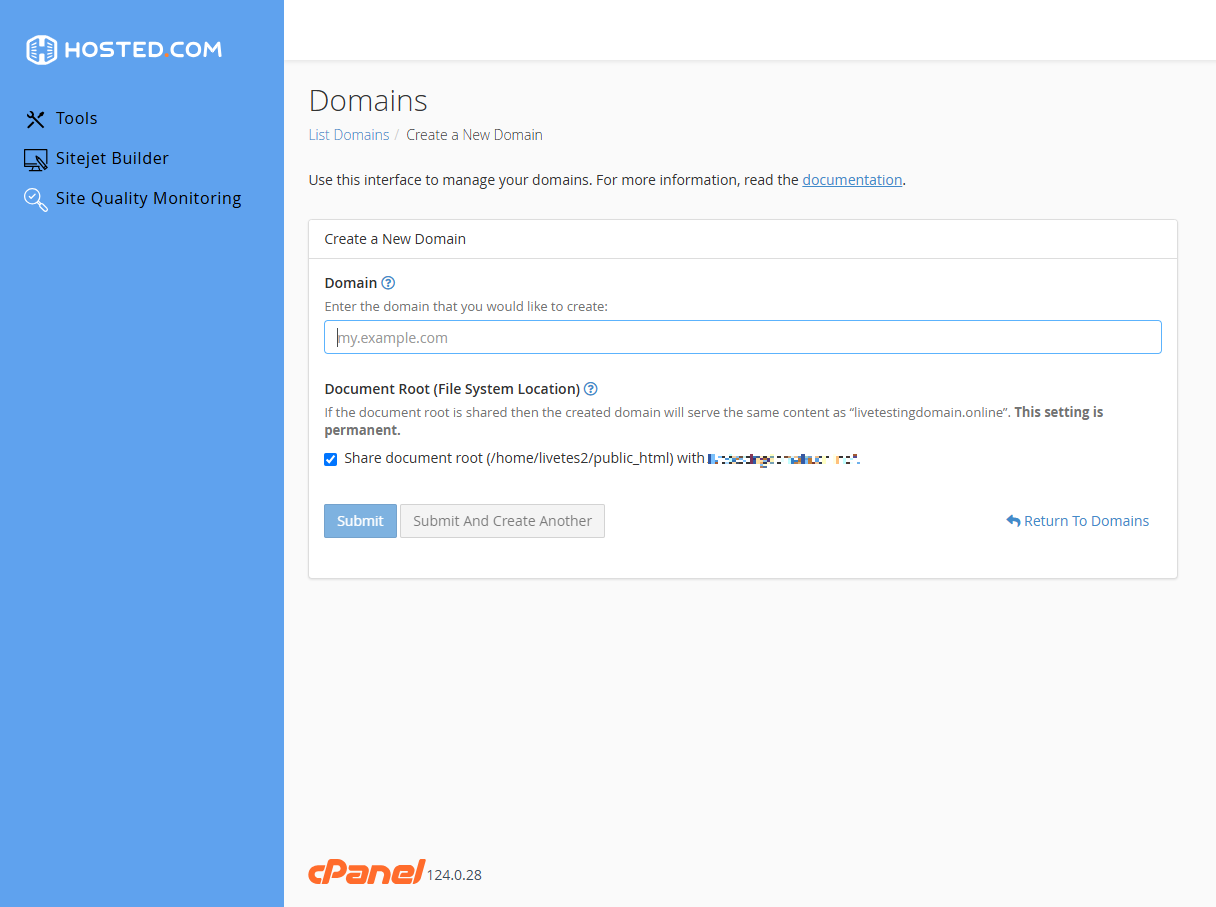
Task: Click Submit And Create Another
Action: click(502, 520)
